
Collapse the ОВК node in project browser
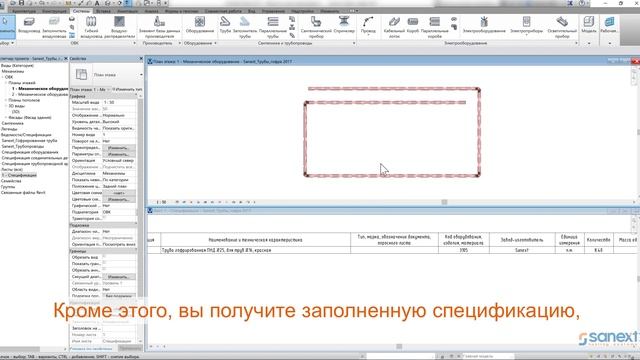tap(3, 77)
